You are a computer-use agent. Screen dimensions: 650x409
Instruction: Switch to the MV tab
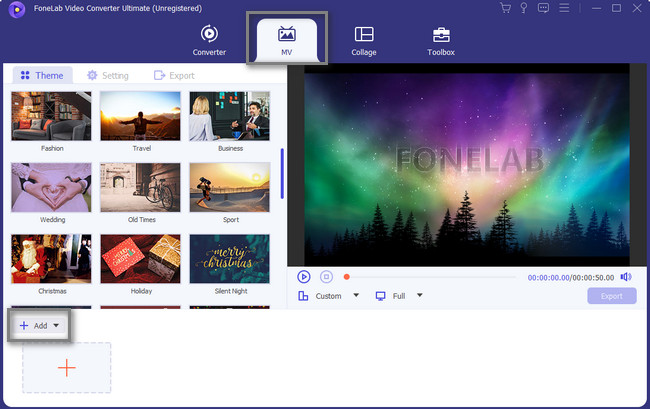286,40
